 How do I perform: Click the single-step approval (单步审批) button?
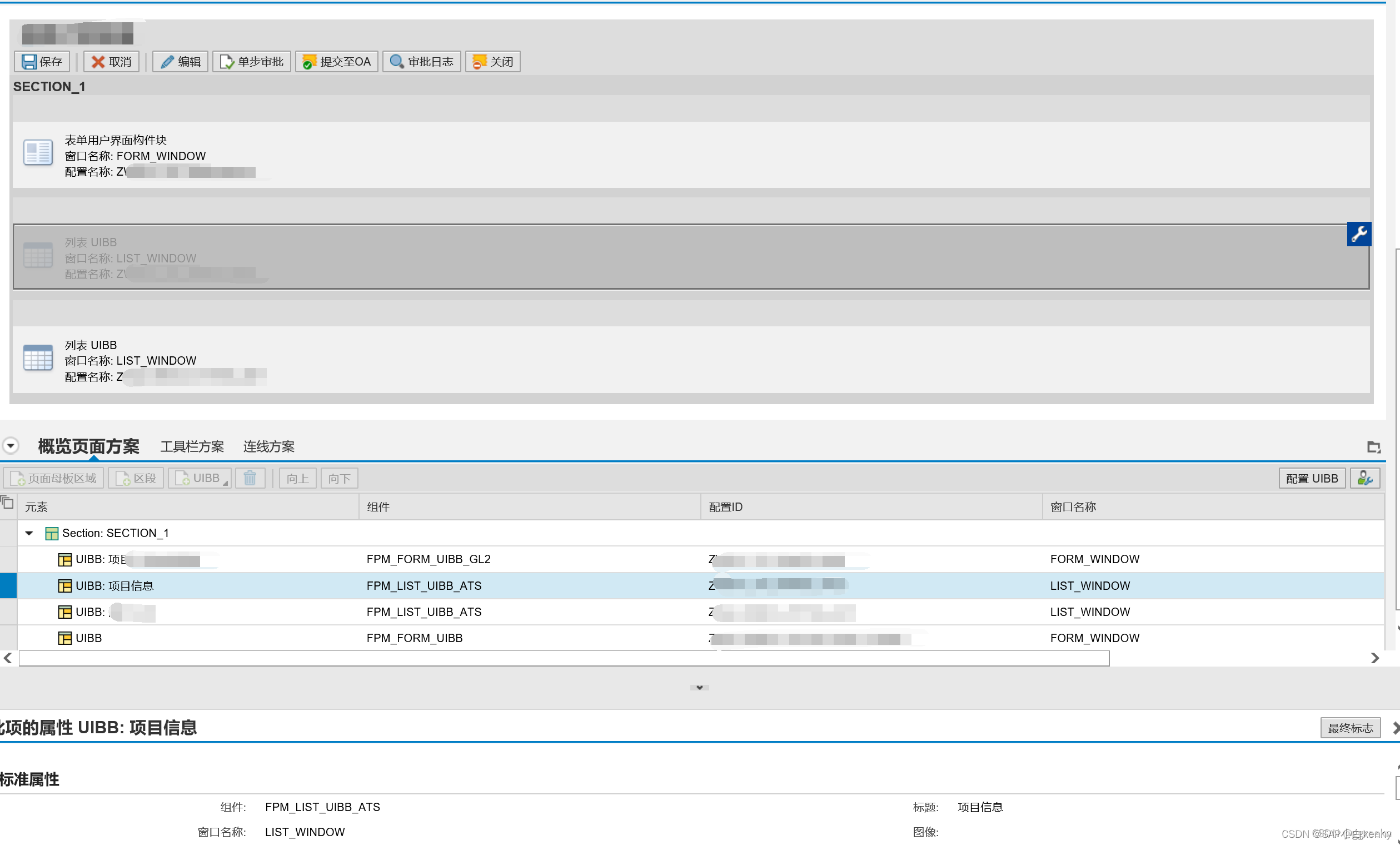click(252, 61)
